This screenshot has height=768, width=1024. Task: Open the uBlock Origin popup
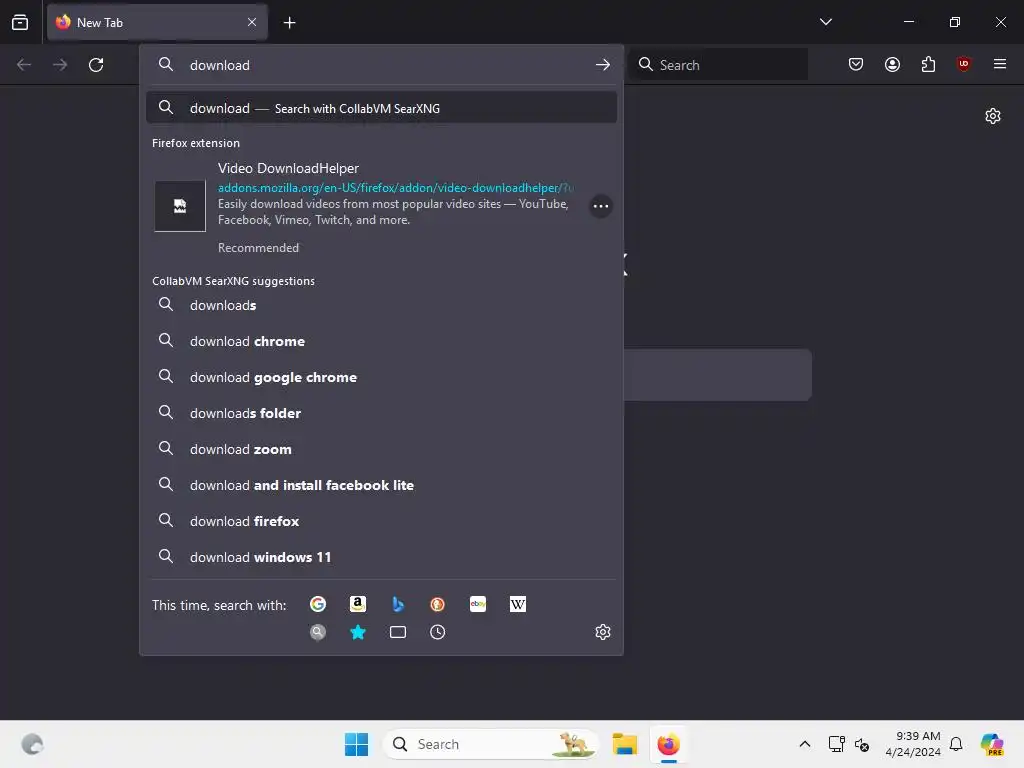coord(963,64)
